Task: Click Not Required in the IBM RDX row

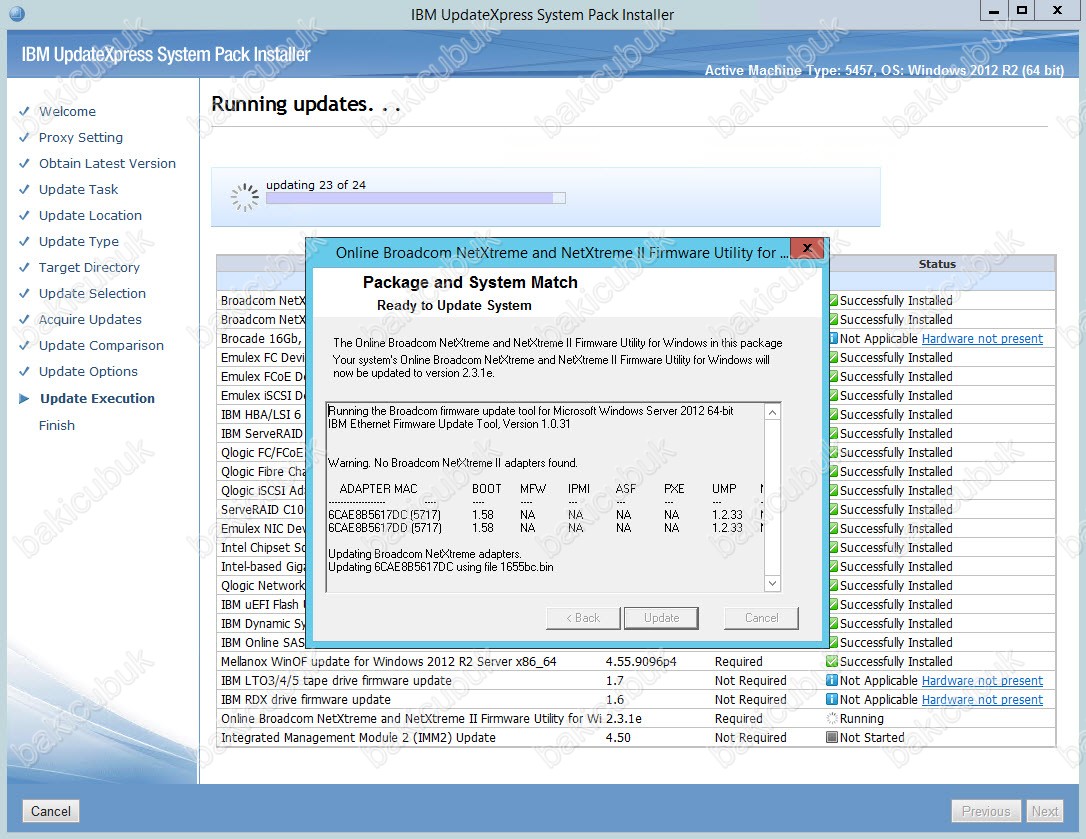Action: [751, 700]
